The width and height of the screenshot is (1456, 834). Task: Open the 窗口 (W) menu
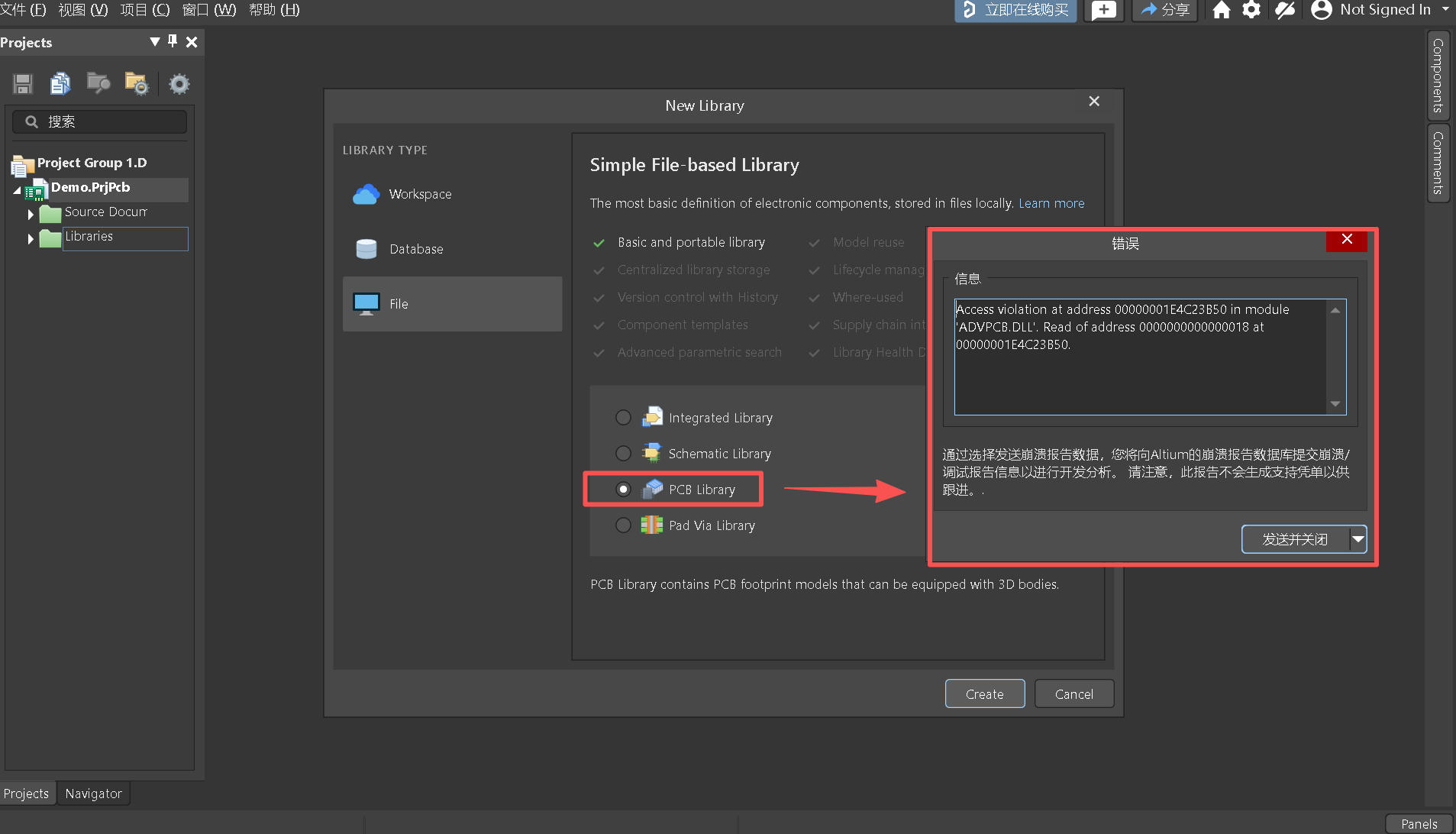tap(209, 10)
